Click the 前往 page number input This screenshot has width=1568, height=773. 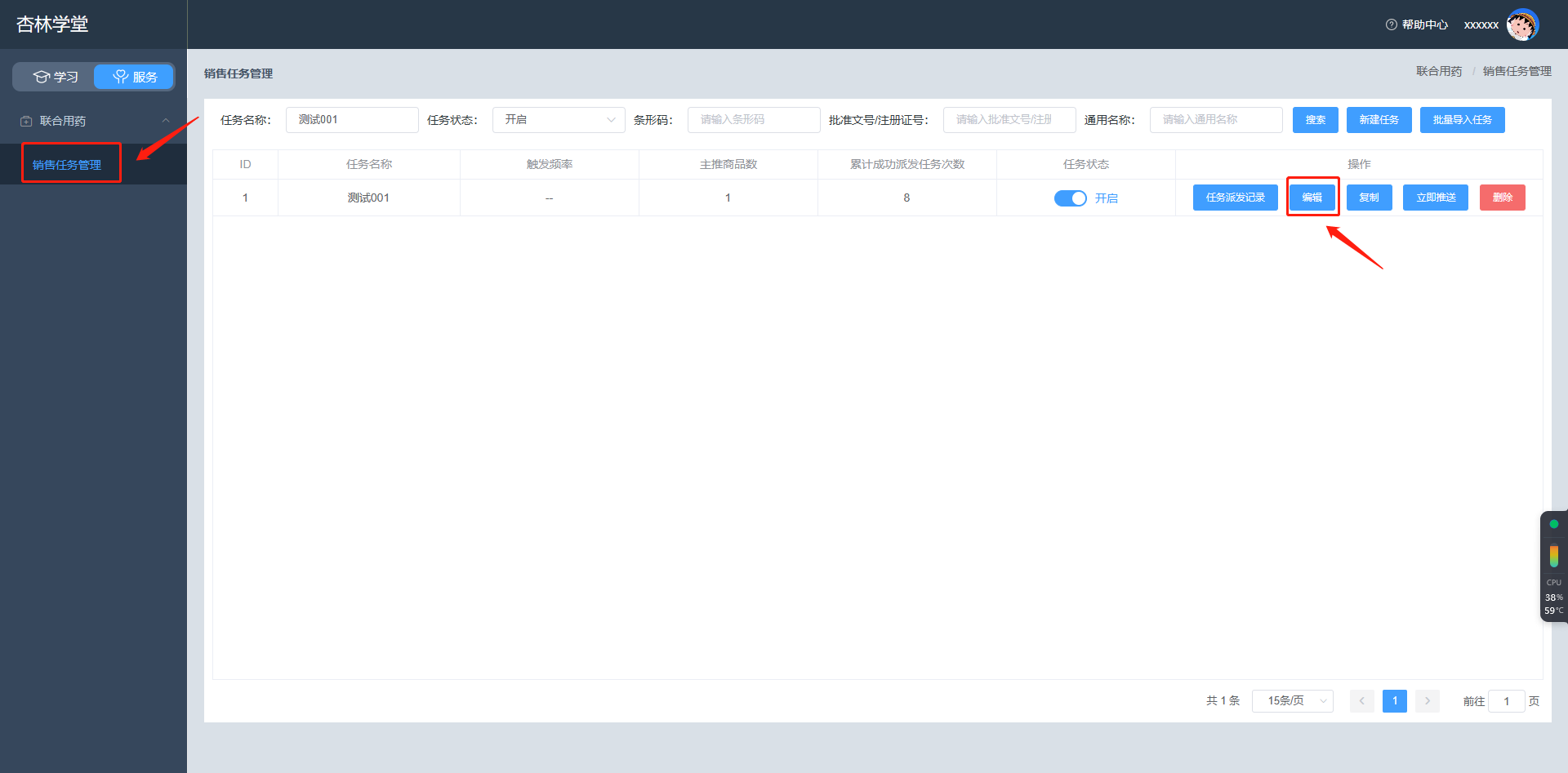tap(1506, 701)
